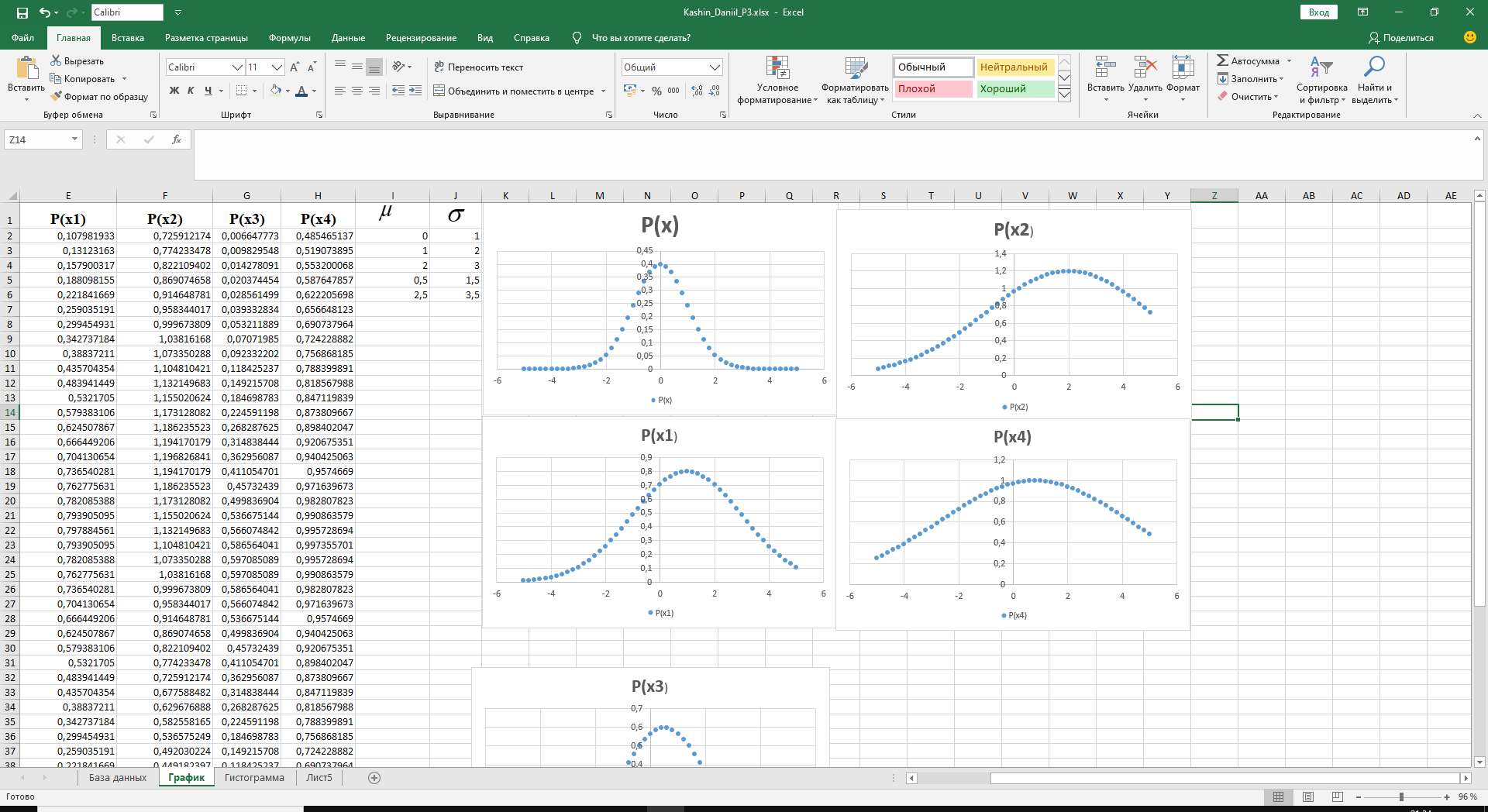Center text horizontally in cell

tap(357, 91)
